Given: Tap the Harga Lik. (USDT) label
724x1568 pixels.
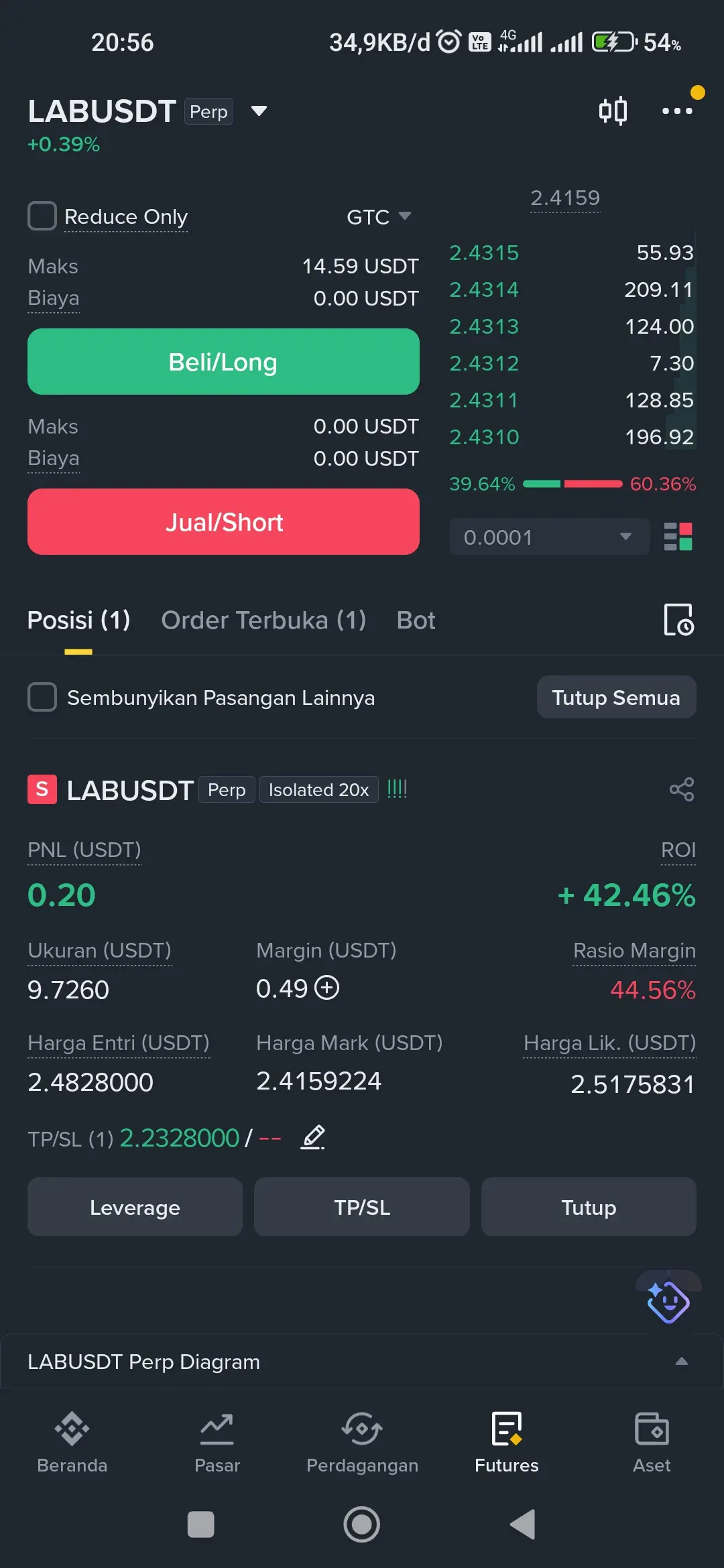Looking at the screenshot, I should 609,1043.
